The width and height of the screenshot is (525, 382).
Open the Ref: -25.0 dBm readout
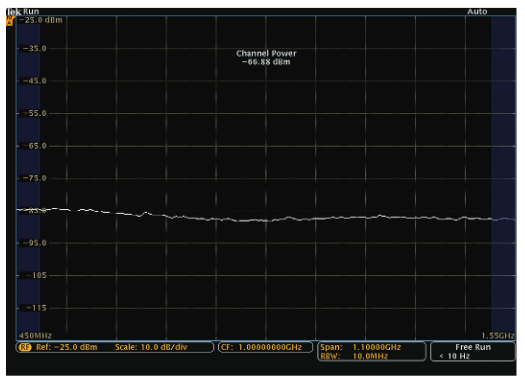pos(67,347)
